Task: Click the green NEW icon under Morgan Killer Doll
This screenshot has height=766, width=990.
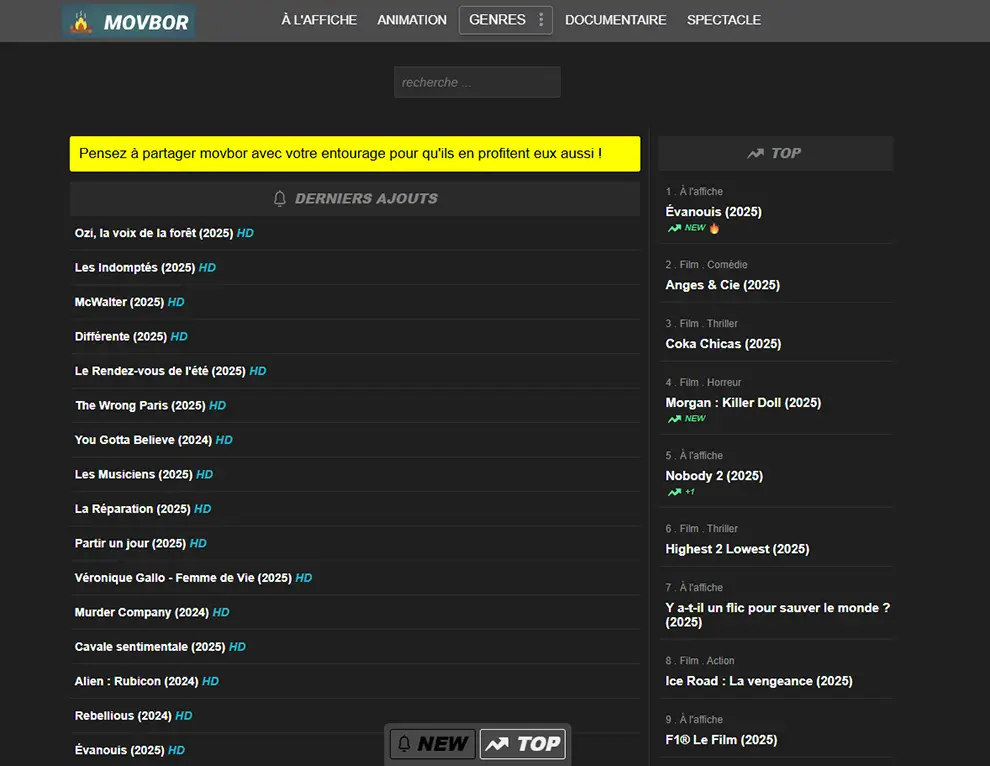Action: (674, 419)
